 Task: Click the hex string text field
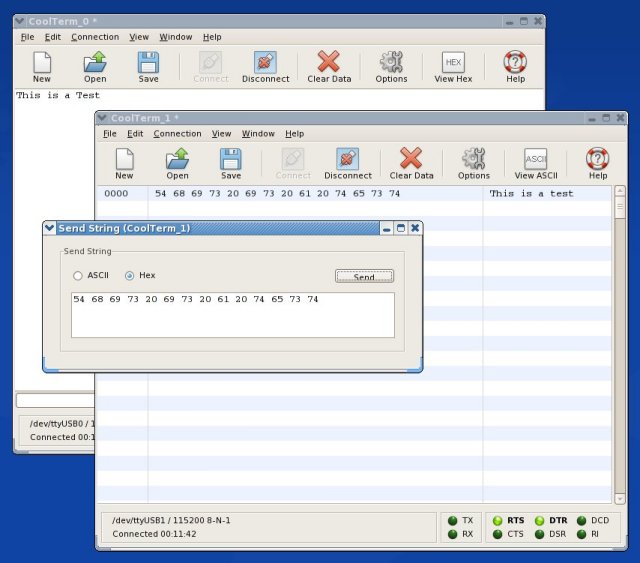click(x=233, y=315)
